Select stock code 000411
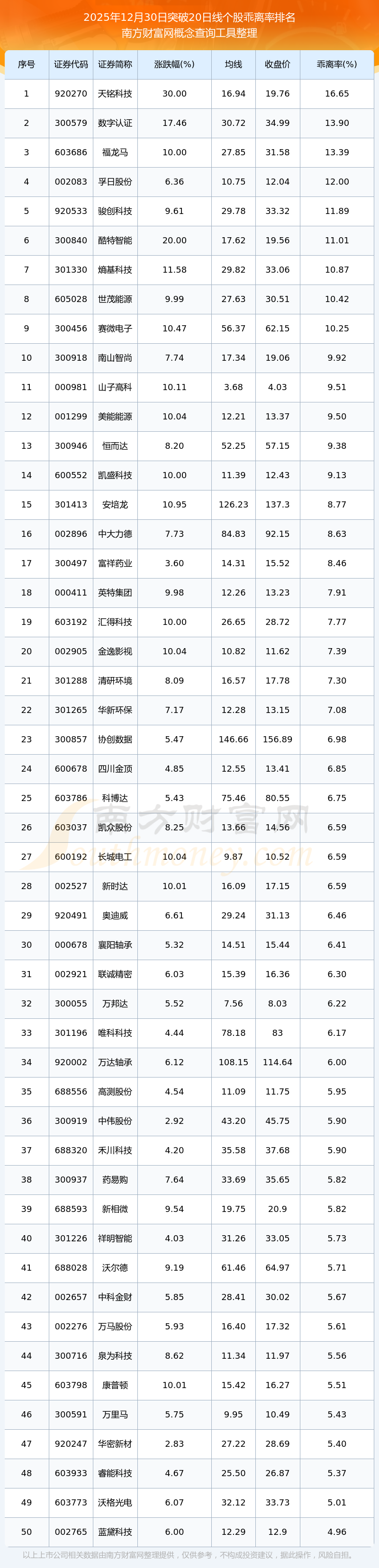This screenshot has height=1568, width=379. click(x=71, y=592)
